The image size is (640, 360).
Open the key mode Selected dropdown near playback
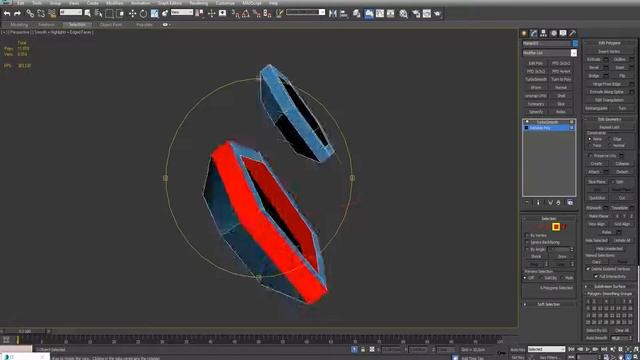tap(546, 349)
